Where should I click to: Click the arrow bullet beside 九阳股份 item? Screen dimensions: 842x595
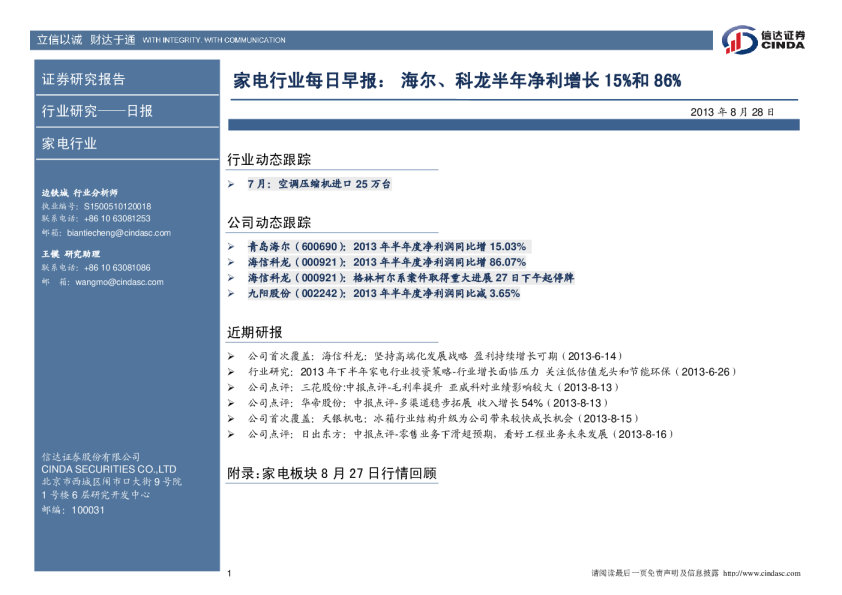(231, 294)
